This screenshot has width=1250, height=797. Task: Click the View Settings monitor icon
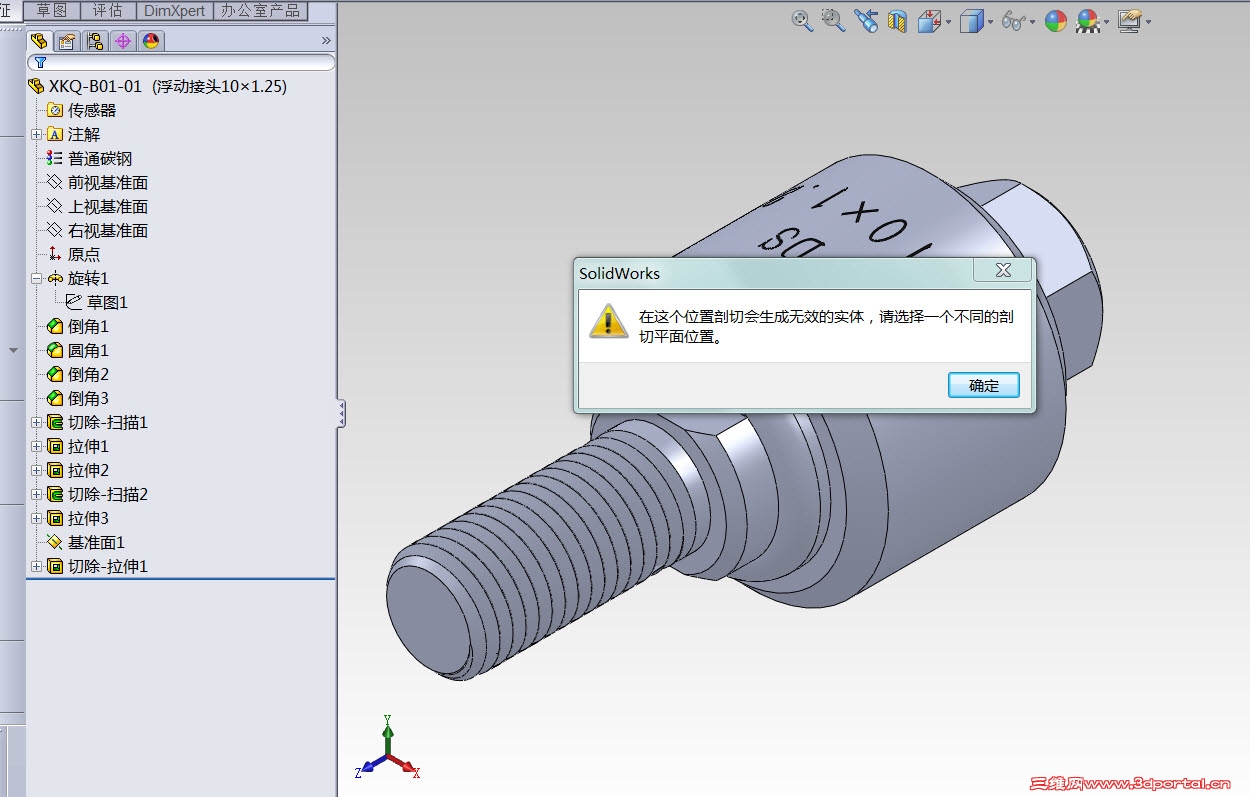[1129, 21]
